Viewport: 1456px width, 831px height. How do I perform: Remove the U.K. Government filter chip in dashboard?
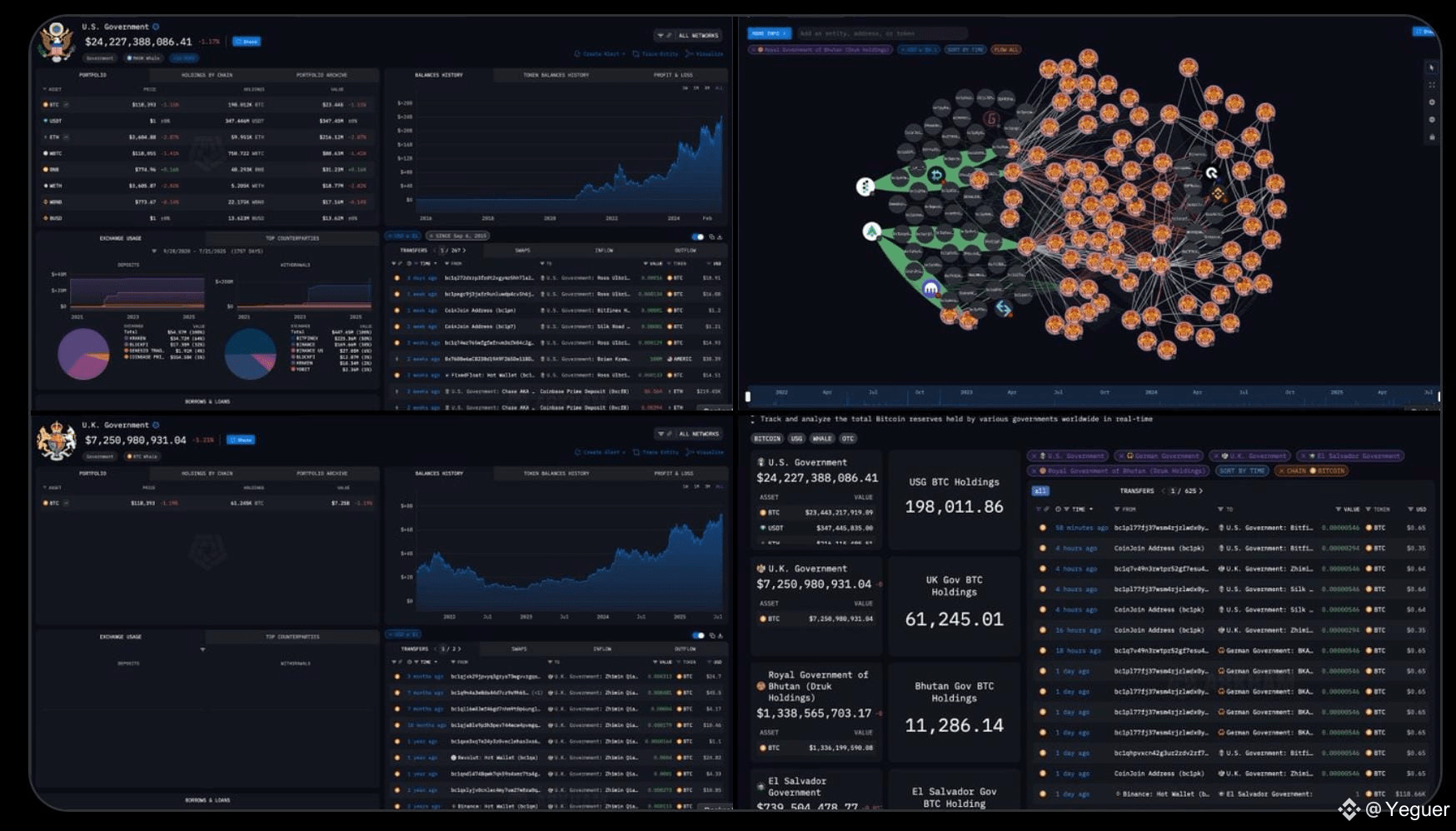coord(1216,456)
